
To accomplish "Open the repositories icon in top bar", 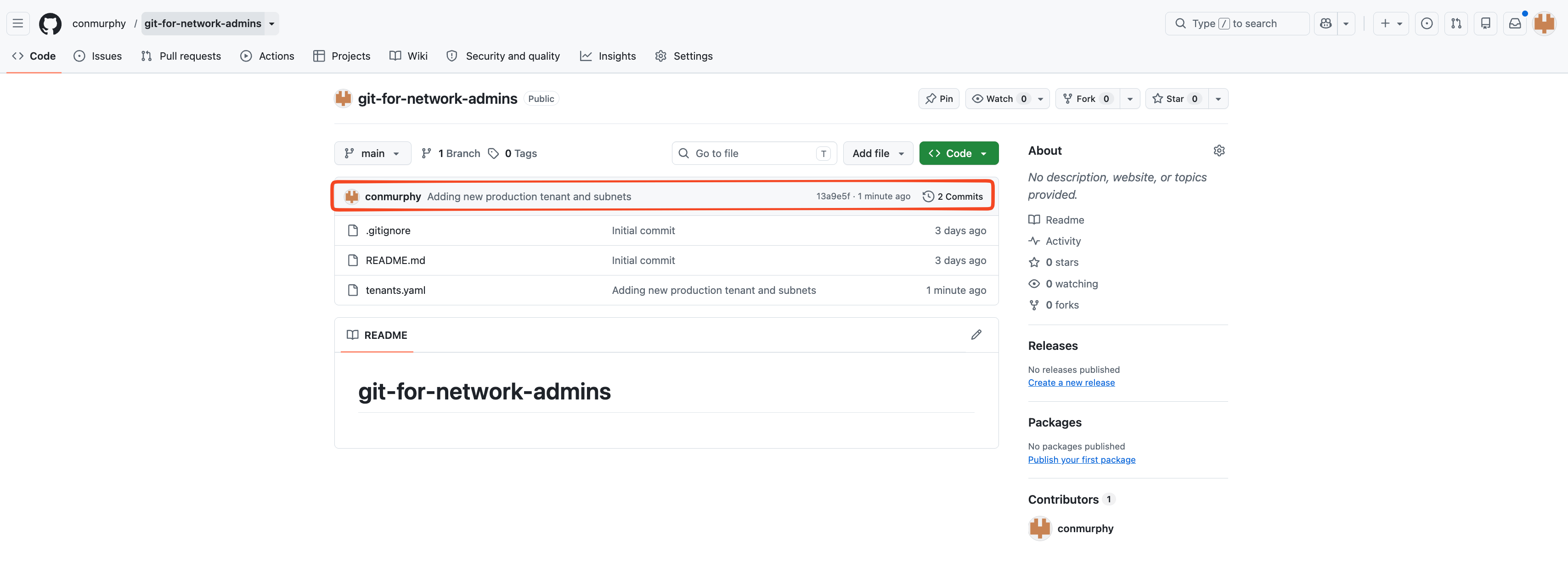I will [1485, 24].
